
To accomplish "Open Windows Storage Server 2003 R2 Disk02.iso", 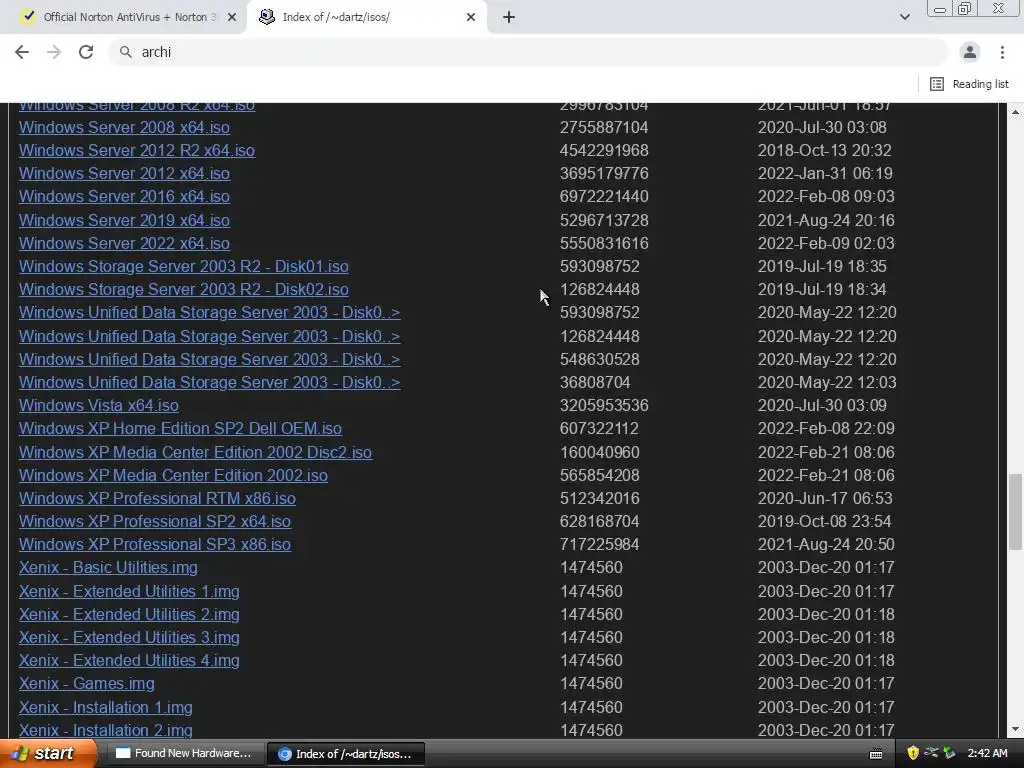I will (x=184, y=289).
